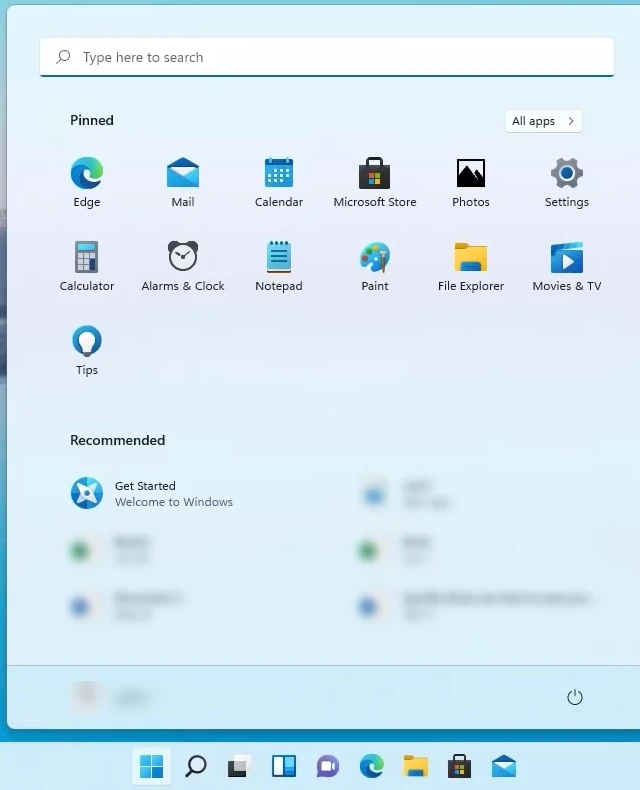Launch Calendar from pinned apps

(x=279, y=182)
